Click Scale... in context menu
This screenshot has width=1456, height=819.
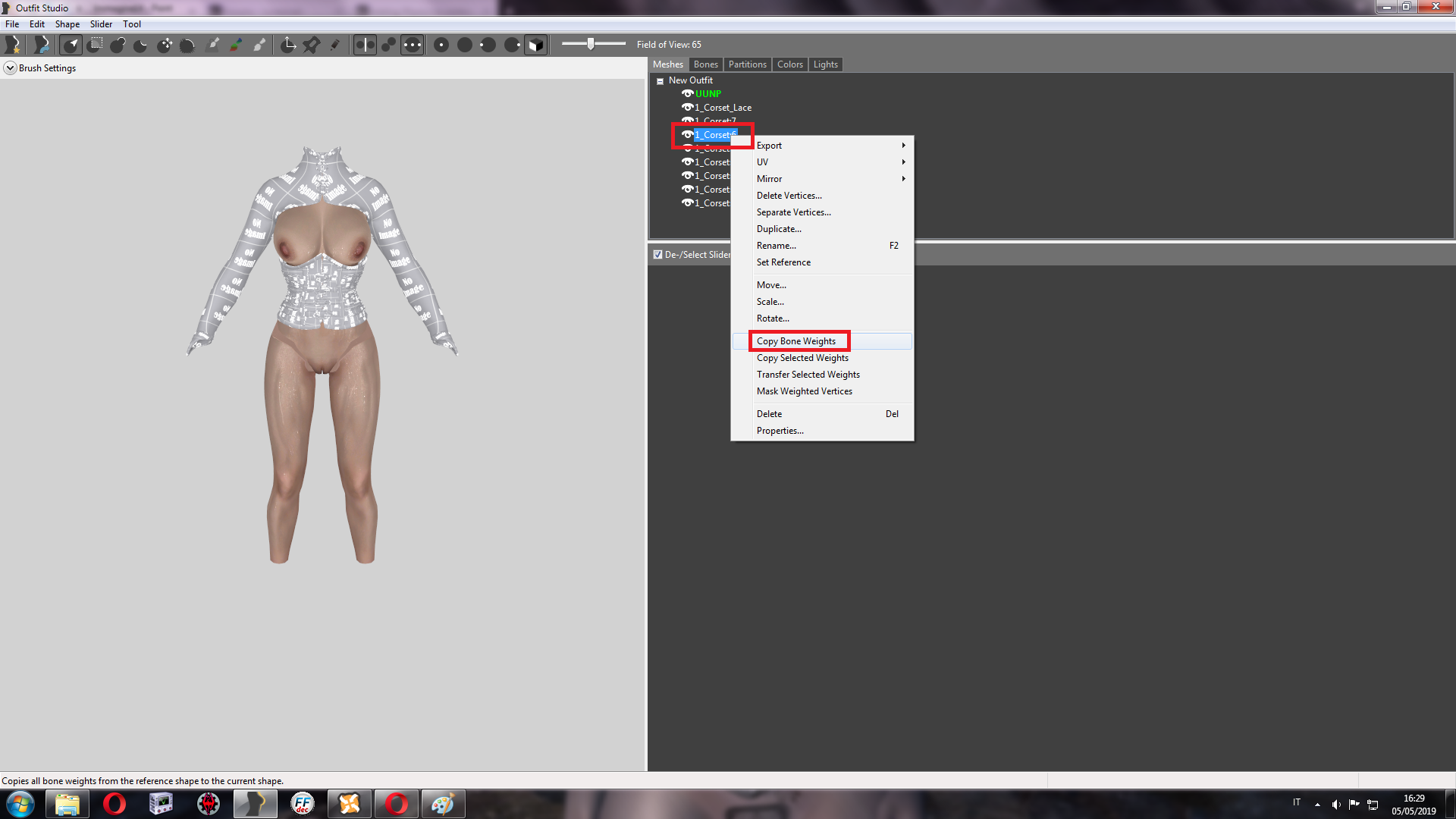822,302
